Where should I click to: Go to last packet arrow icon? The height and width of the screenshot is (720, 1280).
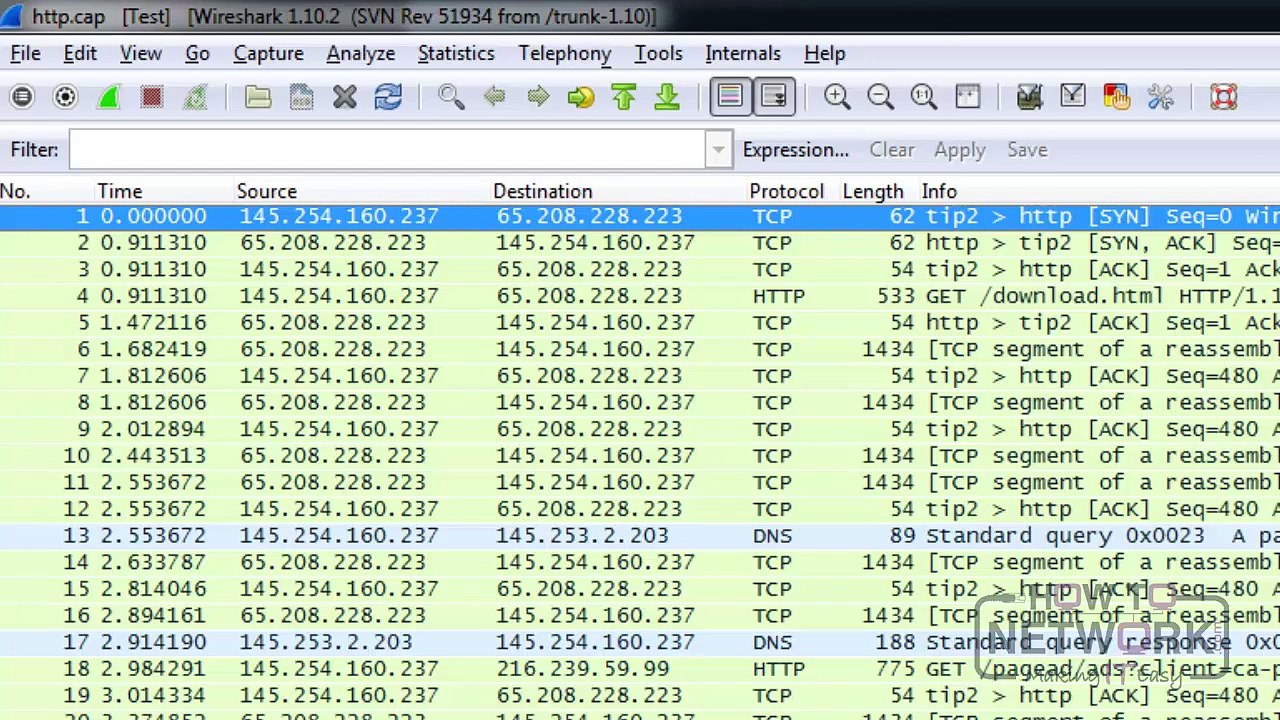click(x=667, y=97)
